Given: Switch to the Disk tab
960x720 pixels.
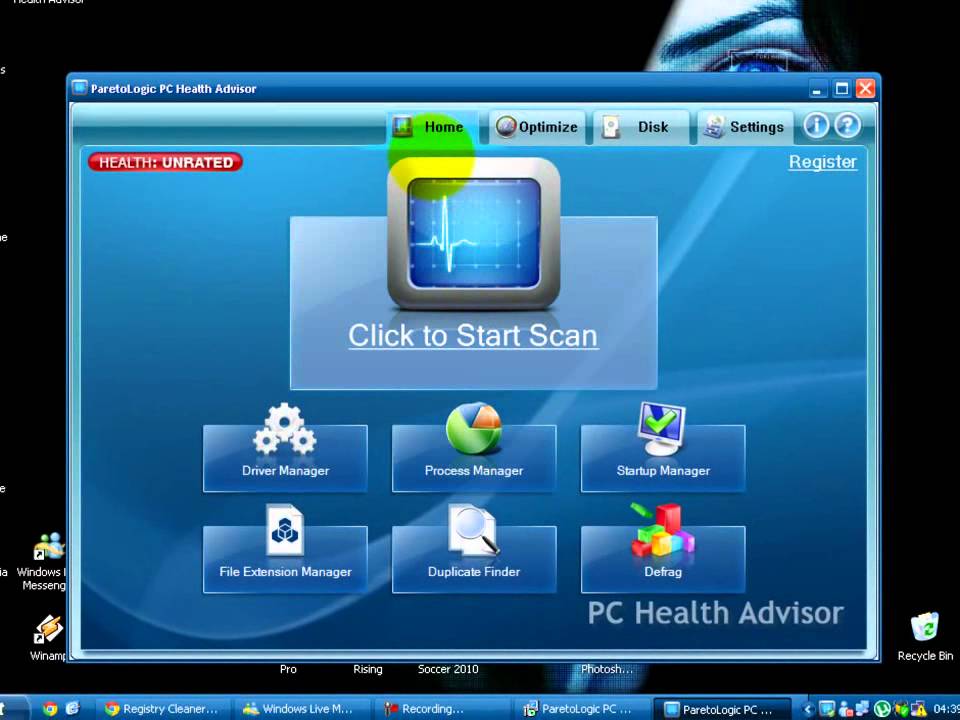Looking at the screenshot, I should coord(641,127).
